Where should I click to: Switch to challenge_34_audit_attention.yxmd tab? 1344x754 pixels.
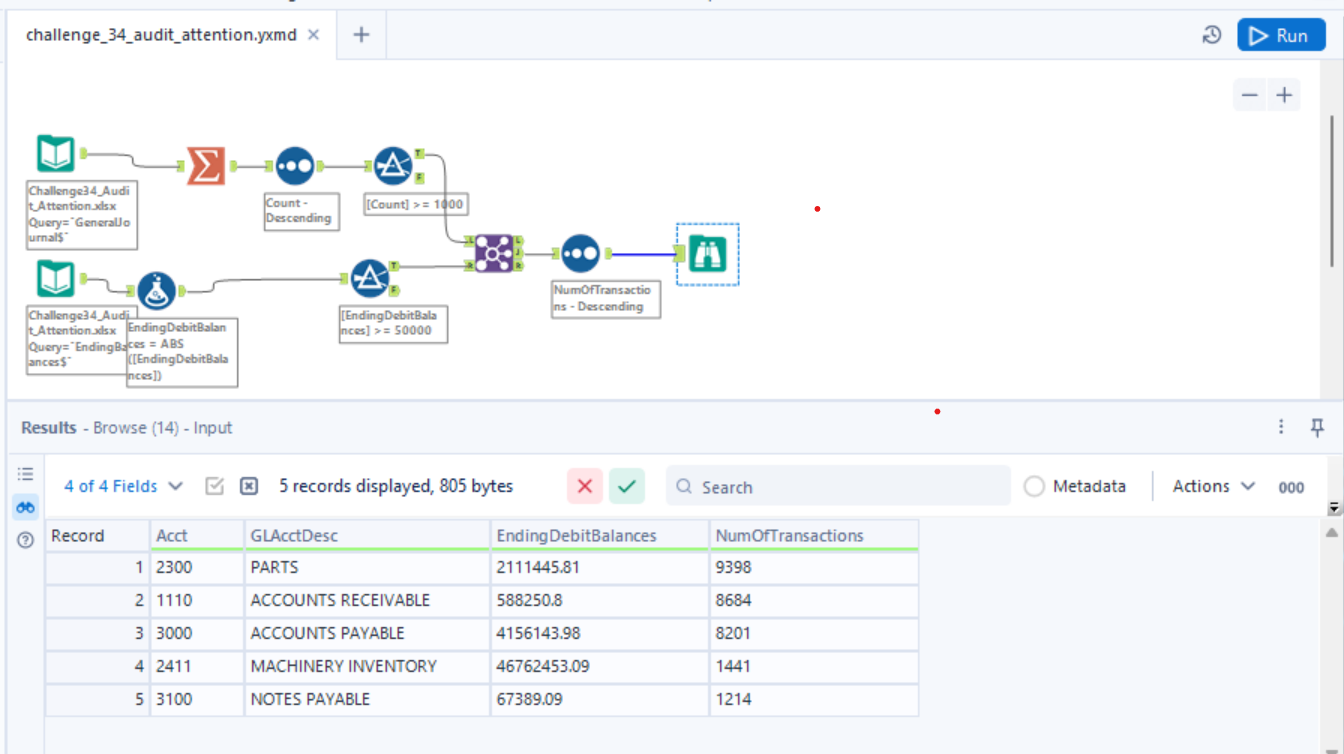pos(161,35)
